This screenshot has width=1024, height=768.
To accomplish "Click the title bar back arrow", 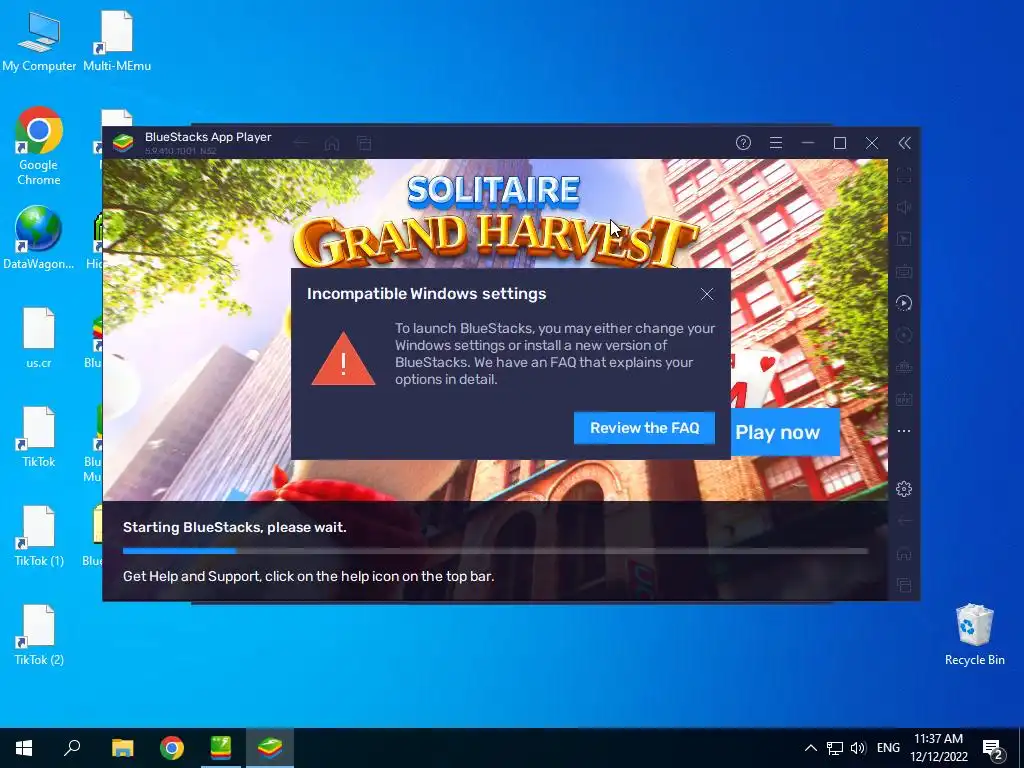I will pyautogui.click(x=300, y=143).
